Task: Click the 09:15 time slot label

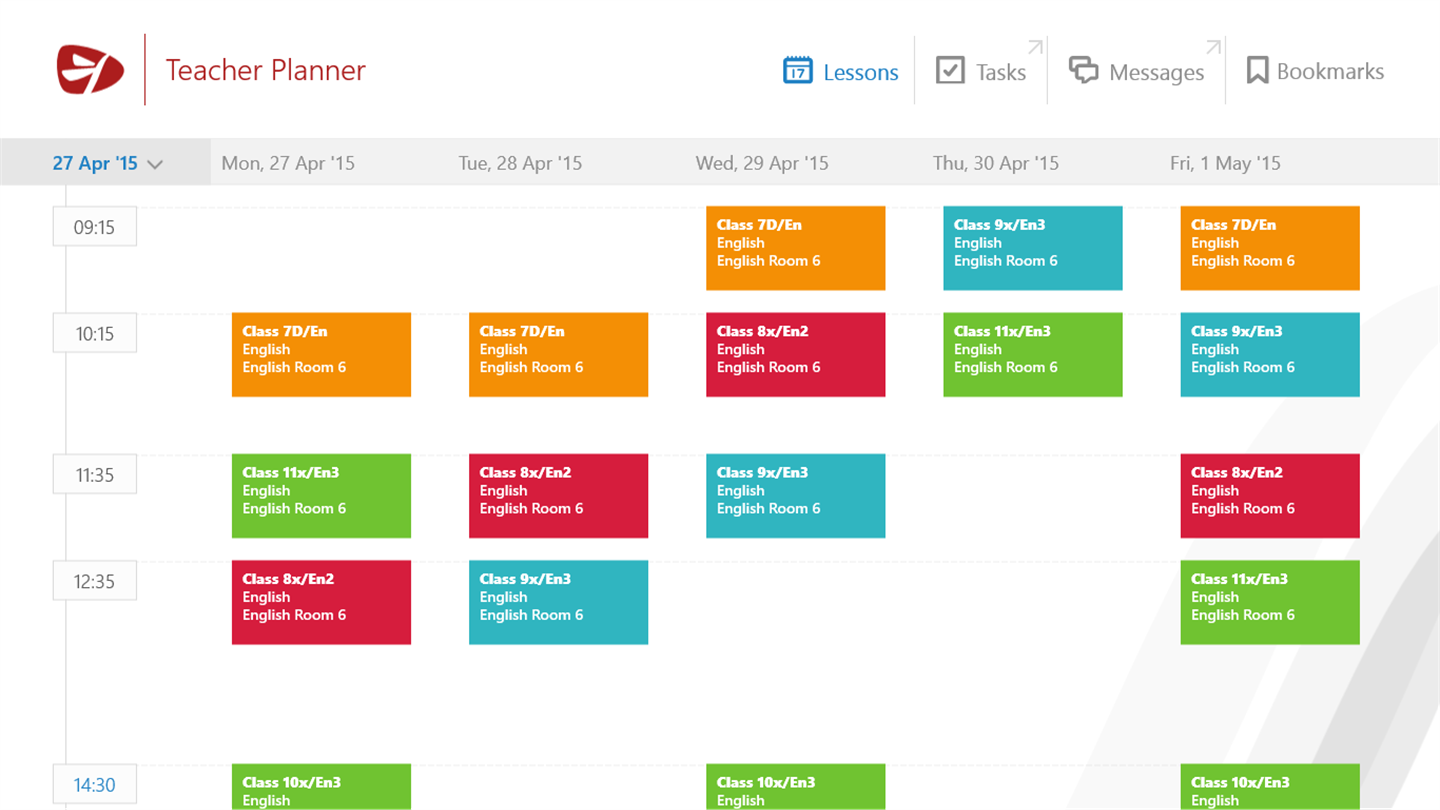Action: 94,227
